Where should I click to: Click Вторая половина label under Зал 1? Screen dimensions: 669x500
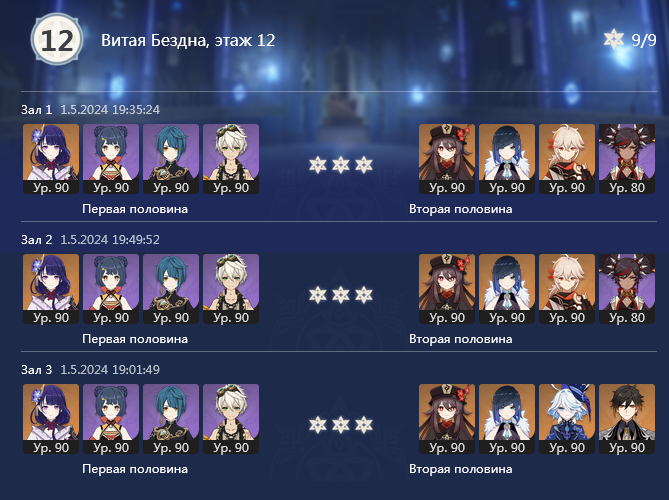(x=461, y=209)
